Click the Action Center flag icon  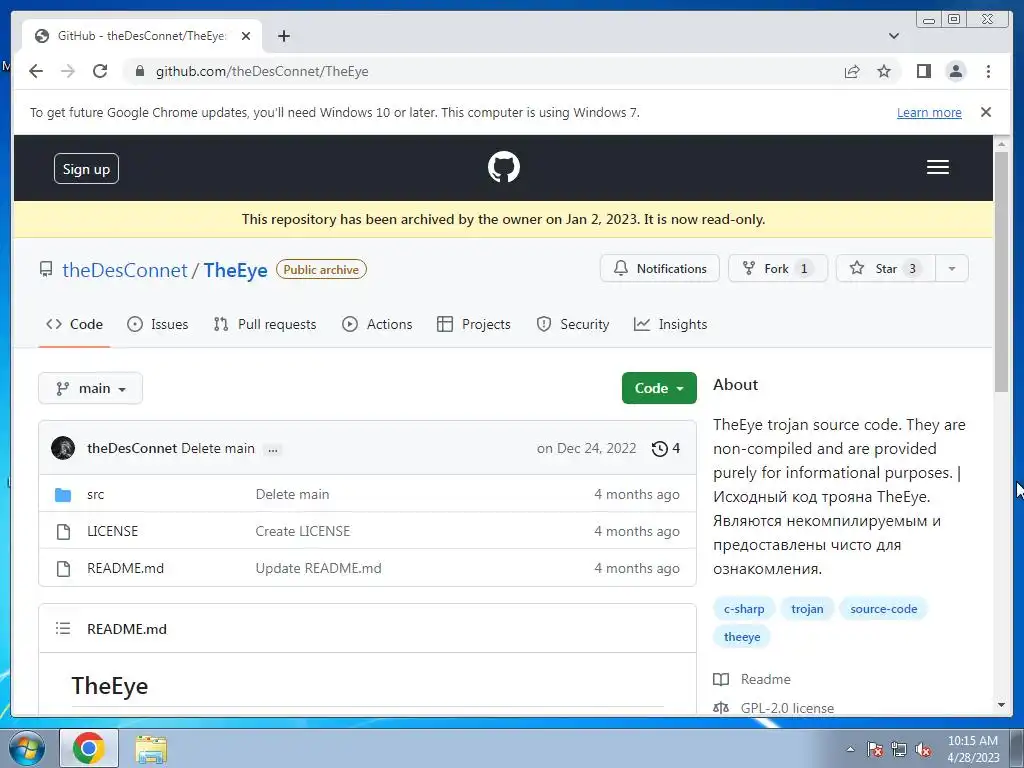(874, 749)
